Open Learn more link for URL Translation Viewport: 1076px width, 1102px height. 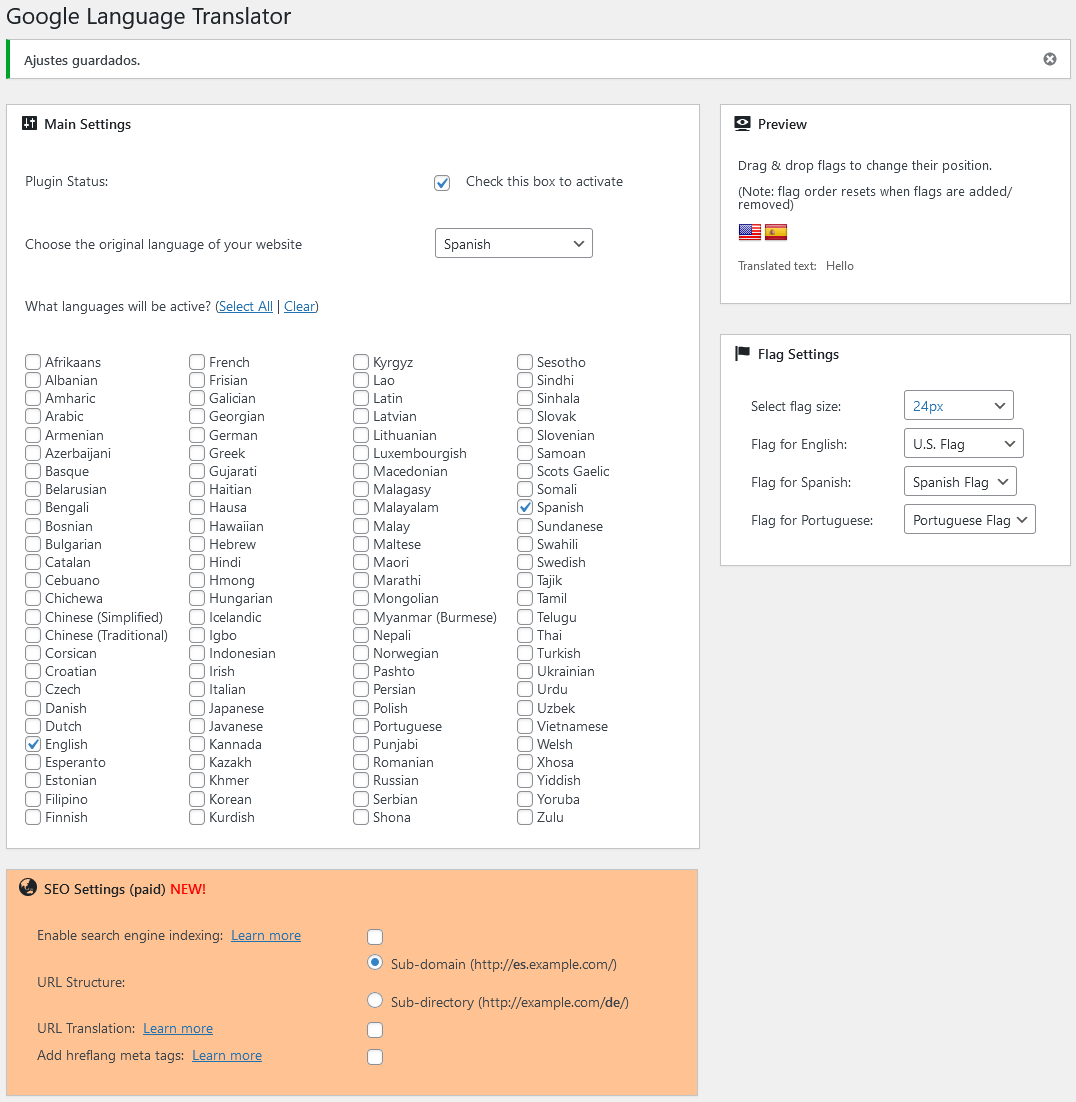tap(178, 1028)
